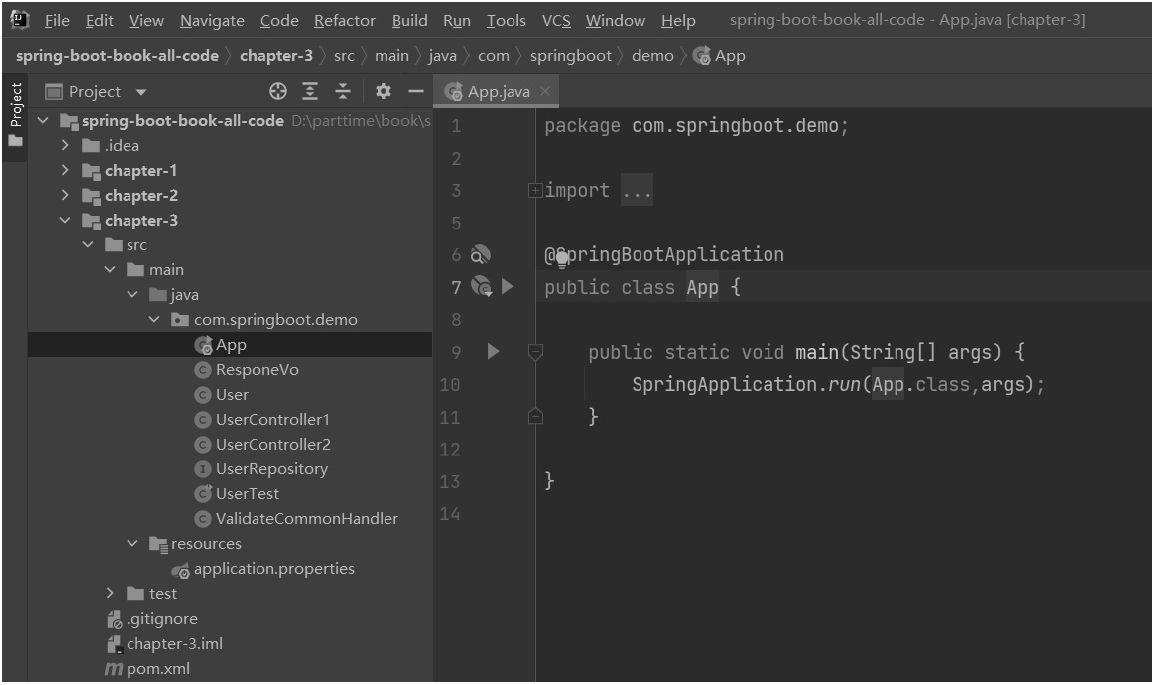Click the com.springboot.demo package icon
The width and height of the screenshot is (1156, 685).
180,319
